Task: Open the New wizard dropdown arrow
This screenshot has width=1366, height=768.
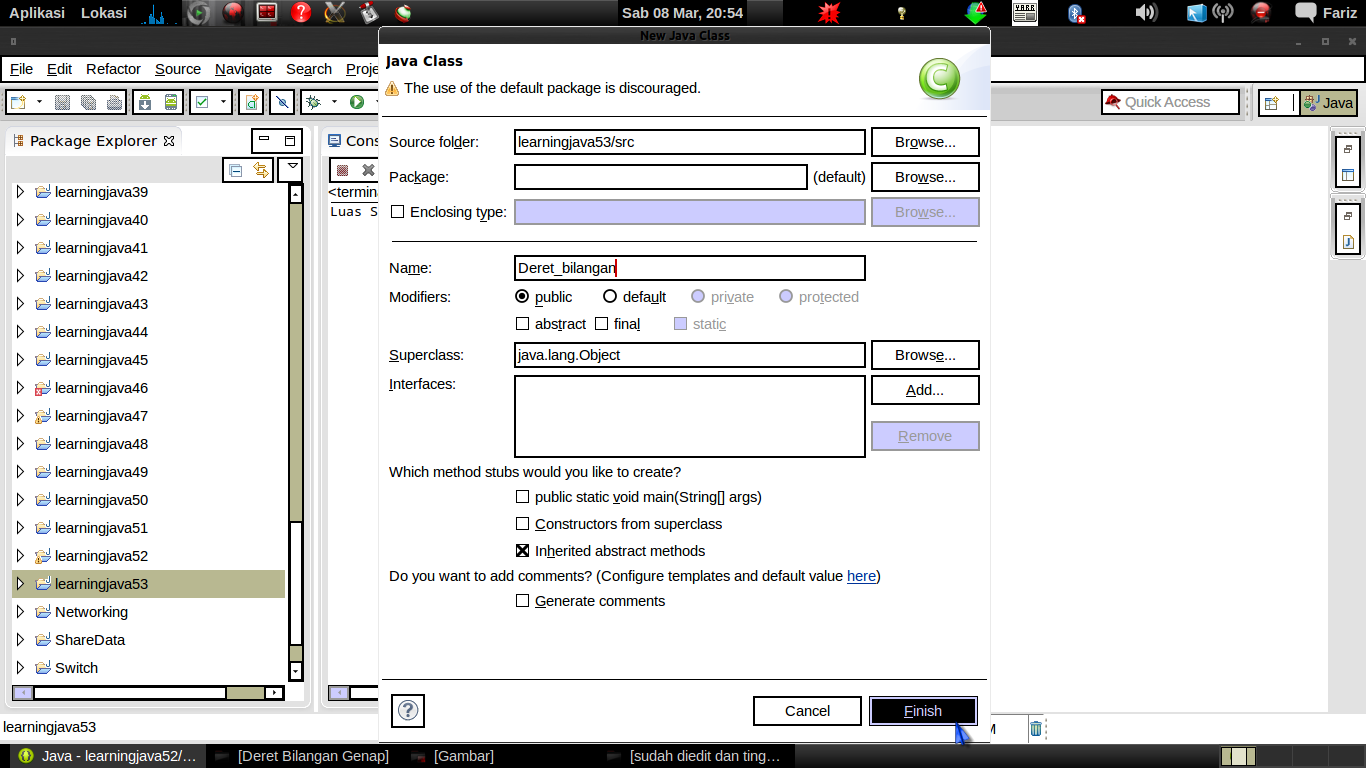Action: pos(39,102)
